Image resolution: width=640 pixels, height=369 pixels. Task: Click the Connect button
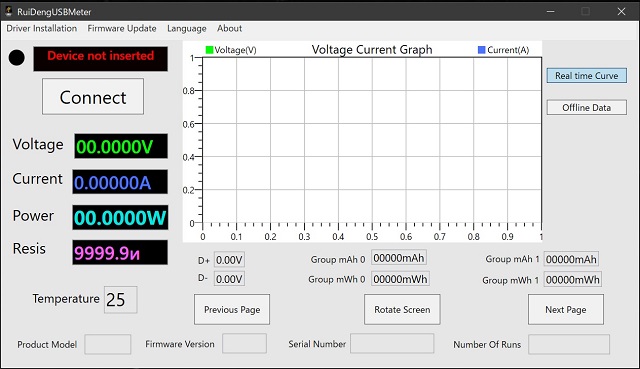pos(93,97)
